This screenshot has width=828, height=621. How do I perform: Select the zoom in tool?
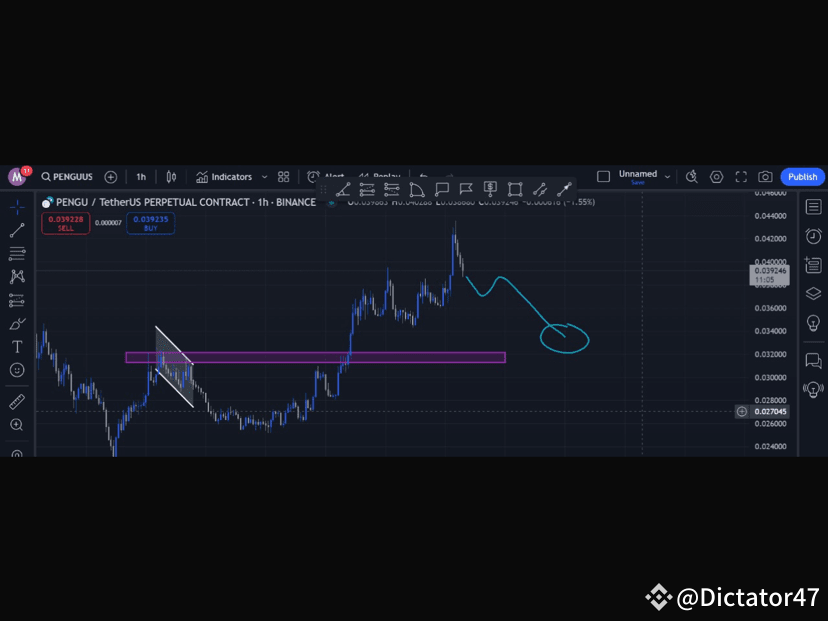click(17, 425)
